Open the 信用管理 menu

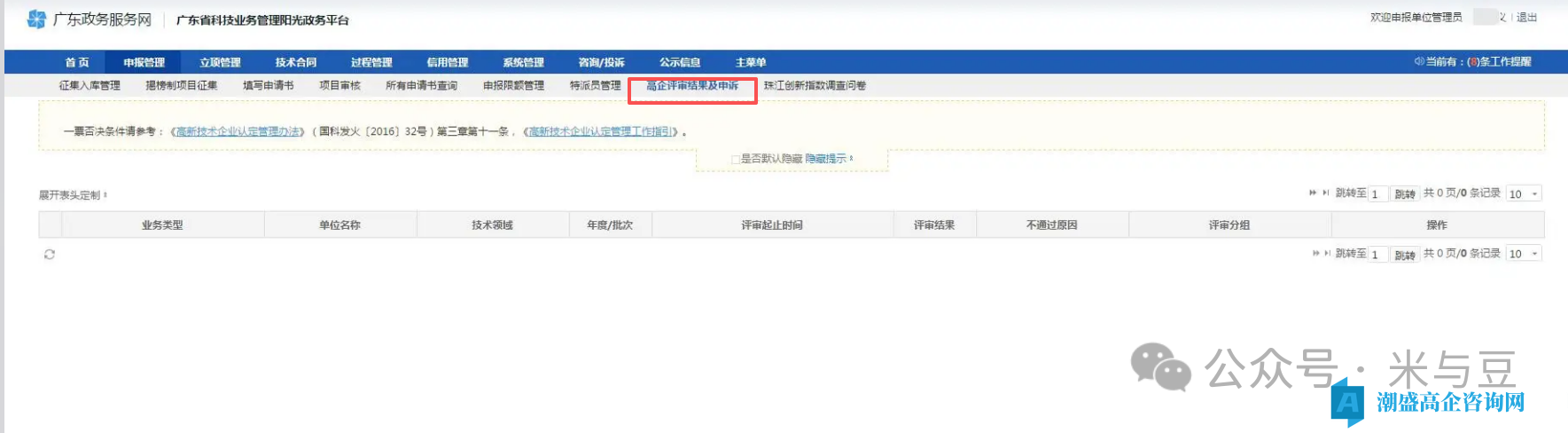tap(448, 62)
